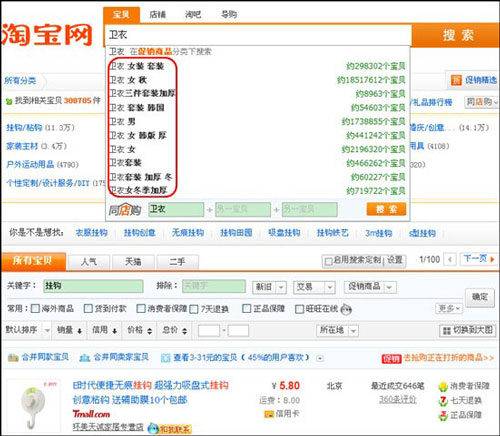Click the 信用卡 credit card icon
Image resolution: width=500 pixels, height=436 pixels.
tap(269, 414)
